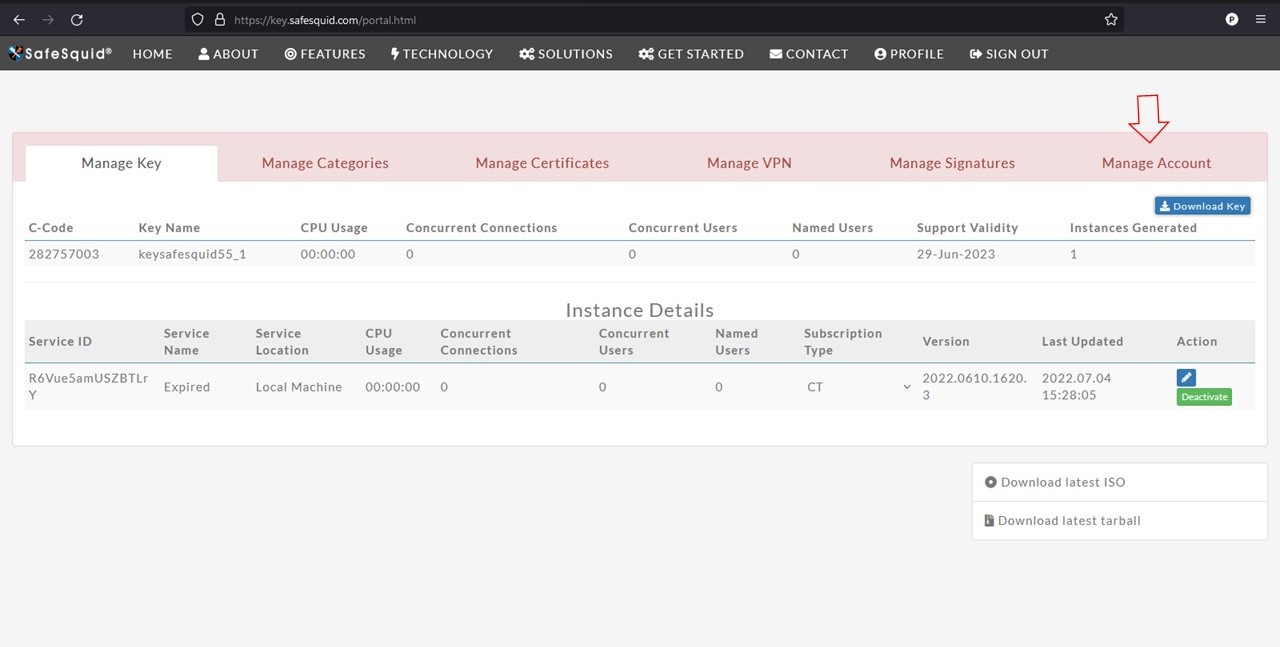This screenshot has height=647, width=1280.
Task: Click the Subscription Type column header
Action: pyautogui.click(x=843, y=341)
